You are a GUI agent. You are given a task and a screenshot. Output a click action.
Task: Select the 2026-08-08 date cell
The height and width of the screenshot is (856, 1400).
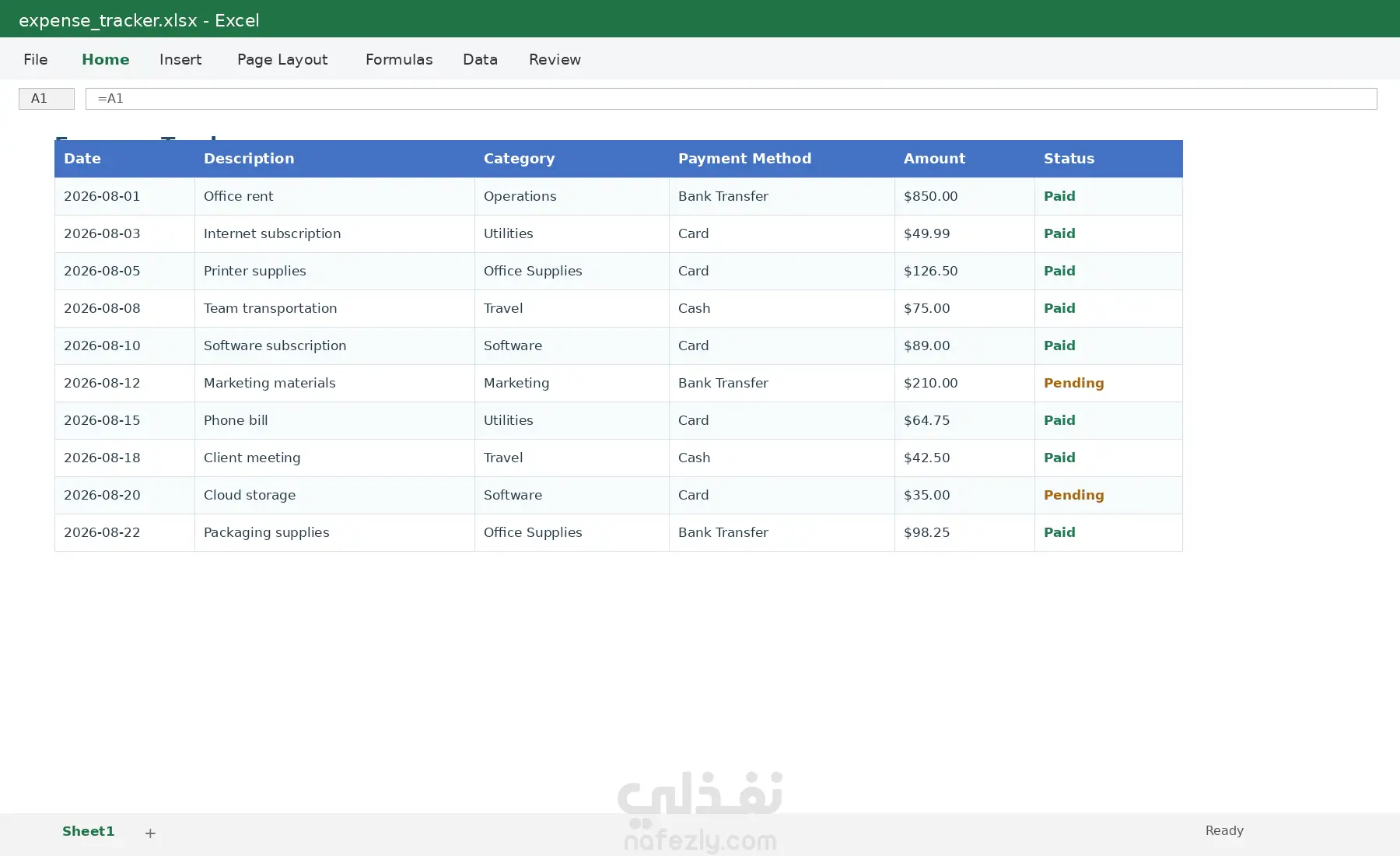[124, 308]
